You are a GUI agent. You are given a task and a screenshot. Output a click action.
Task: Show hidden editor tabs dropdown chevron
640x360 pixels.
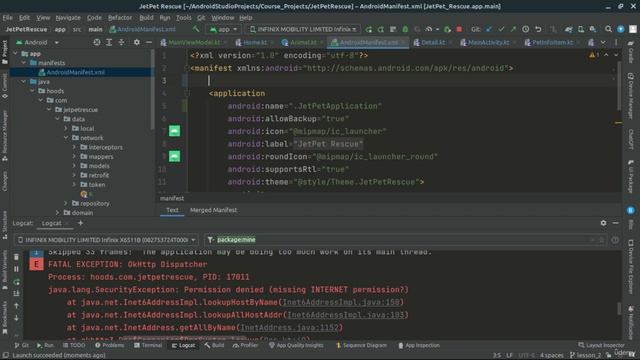(x=603, y=42)
